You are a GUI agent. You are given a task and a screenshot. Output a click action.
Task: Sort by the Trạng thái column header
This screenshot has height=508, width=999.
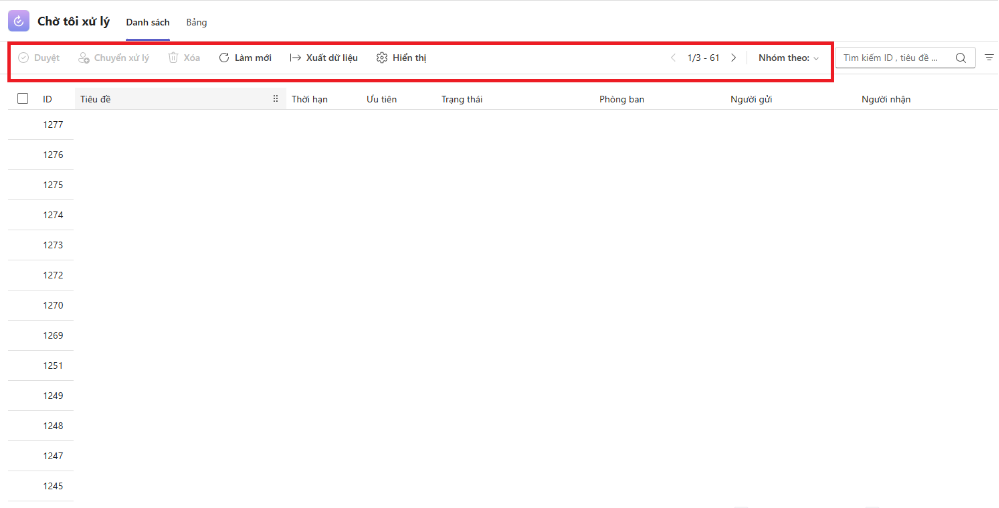click(x=462, y=99)
